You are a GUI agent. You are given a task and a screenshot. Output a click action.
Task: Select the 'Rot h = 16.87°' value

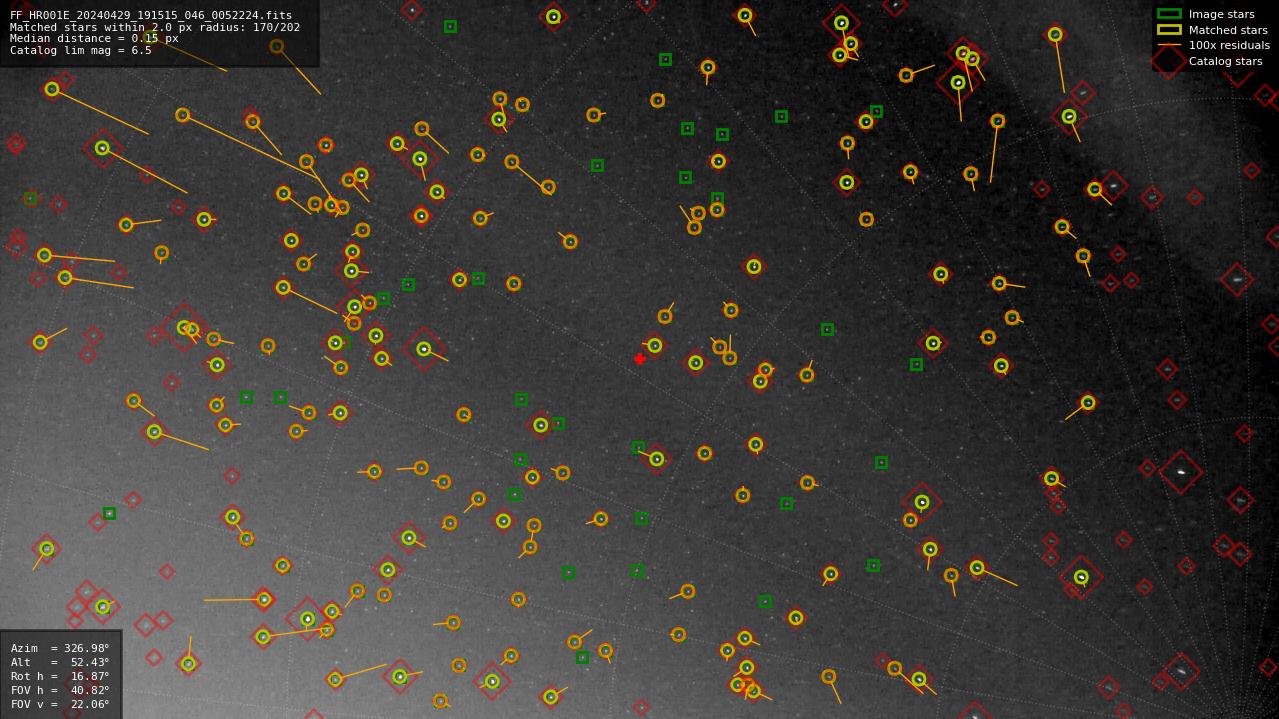(x=60, y=676)
